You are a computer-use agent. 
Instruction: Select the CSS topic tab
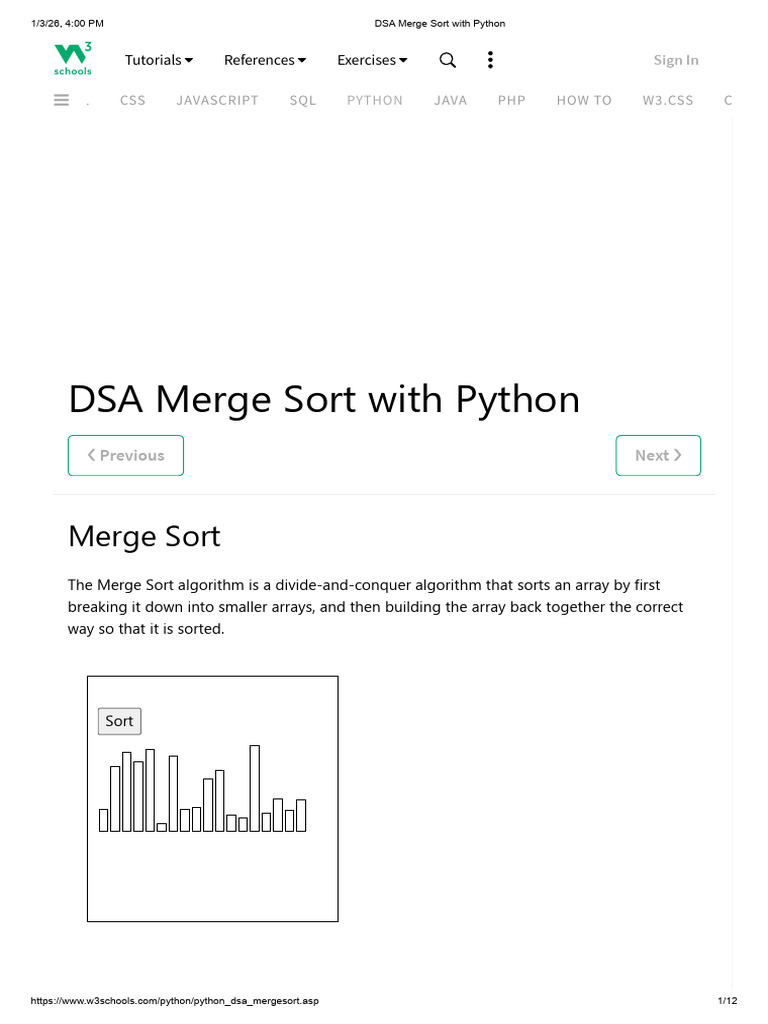pos(133,101)
